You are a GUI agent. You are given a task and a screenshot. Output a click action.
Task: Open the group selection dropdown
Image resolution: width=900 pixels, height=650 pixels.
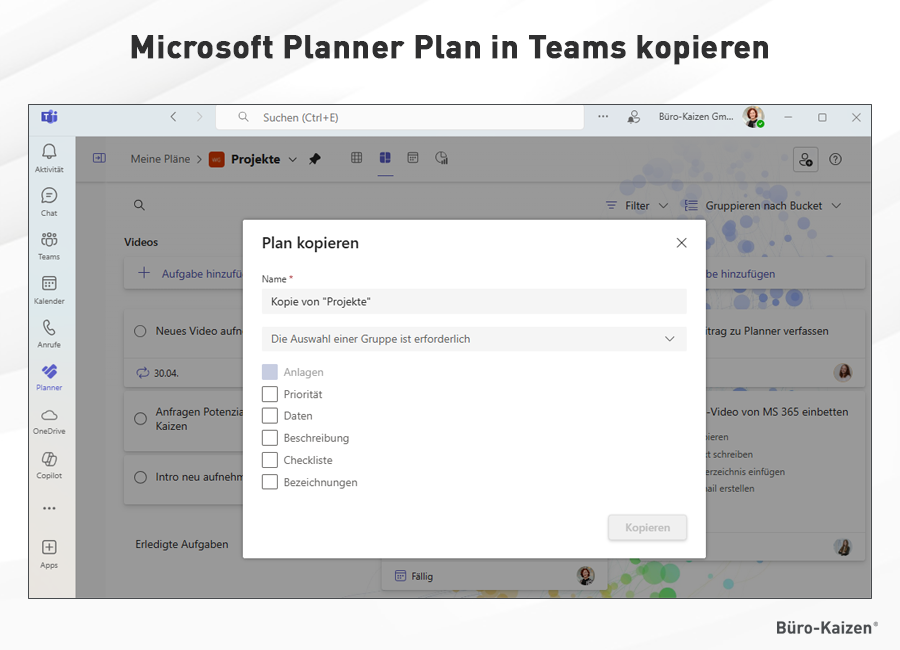[x=474, y=339]
